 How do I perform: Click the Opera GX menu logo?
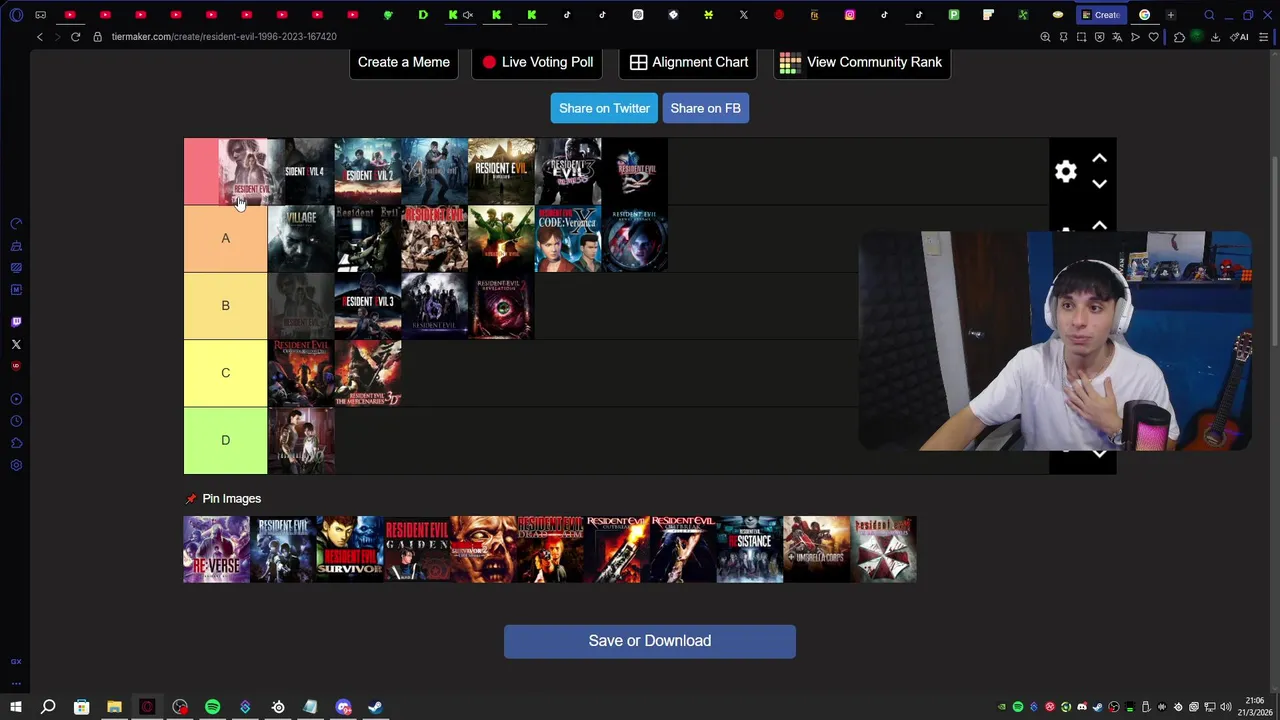16,15
